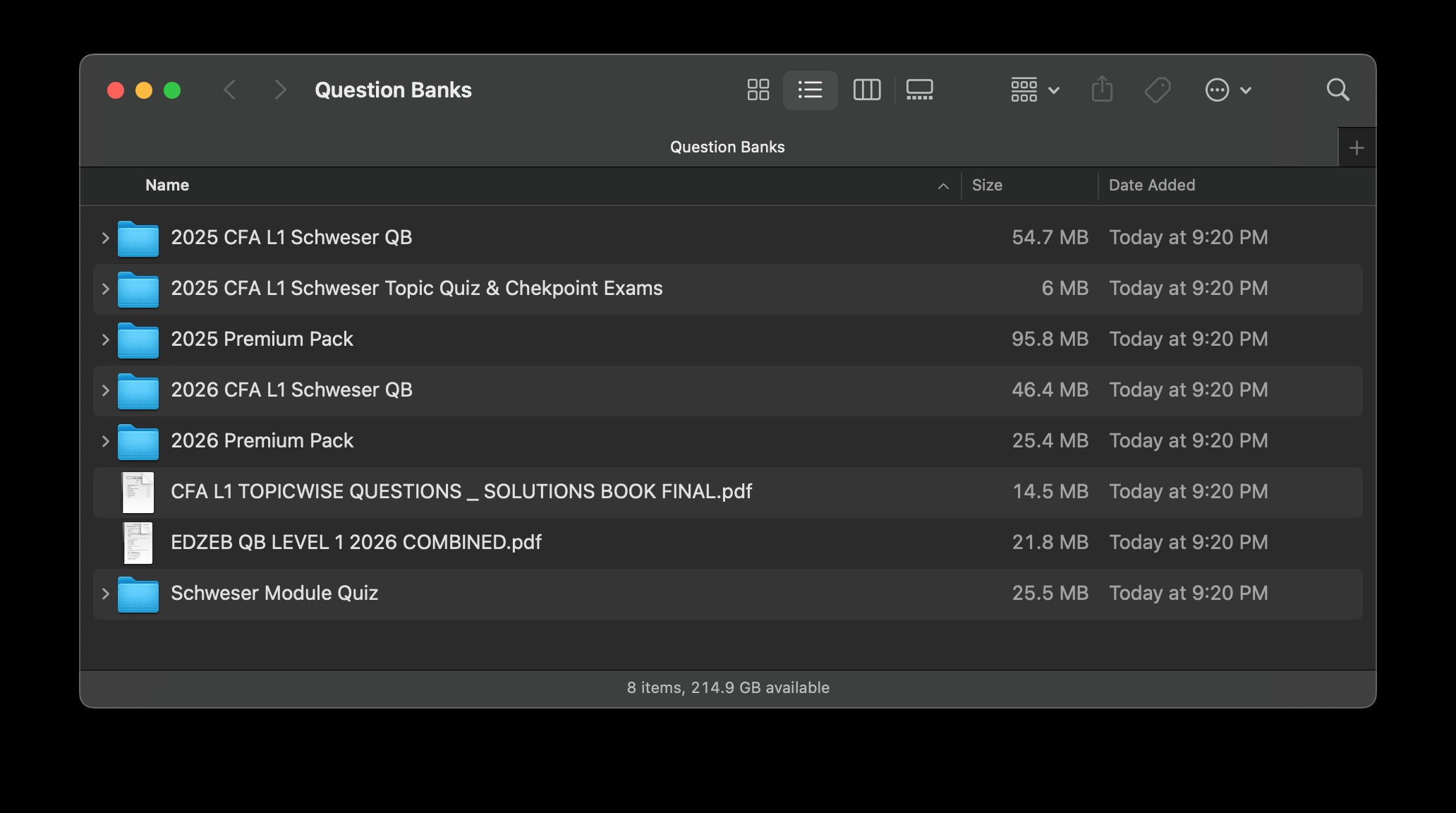
Task: Switch to icon grid view
Action: click(x=758, y=90)
